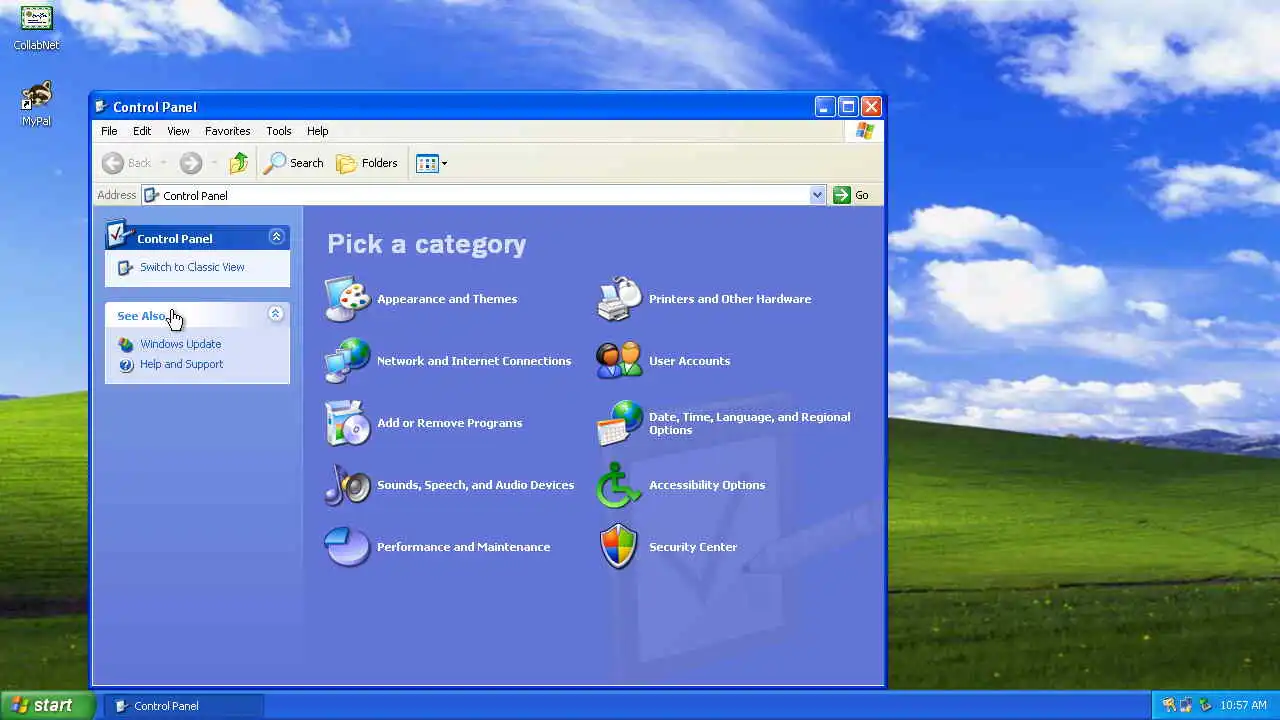This screenshot has height=720, width=1280.
Task: Open the Performance and Maintenance icon
Action: coord(347,547)
